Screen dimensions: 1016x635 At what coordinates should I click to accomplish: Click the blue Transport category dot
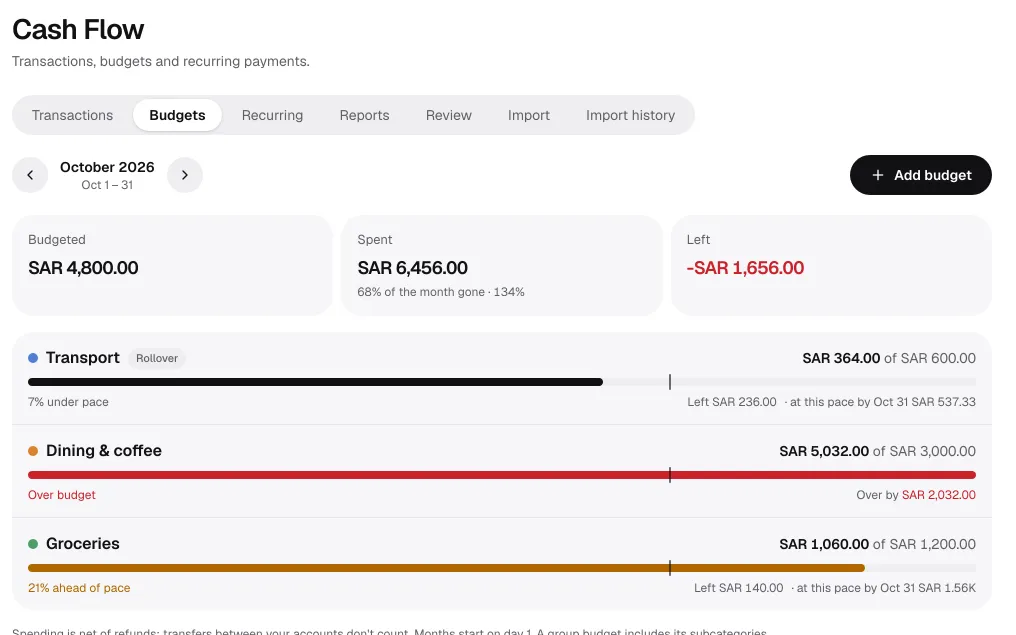click(33, 358)
